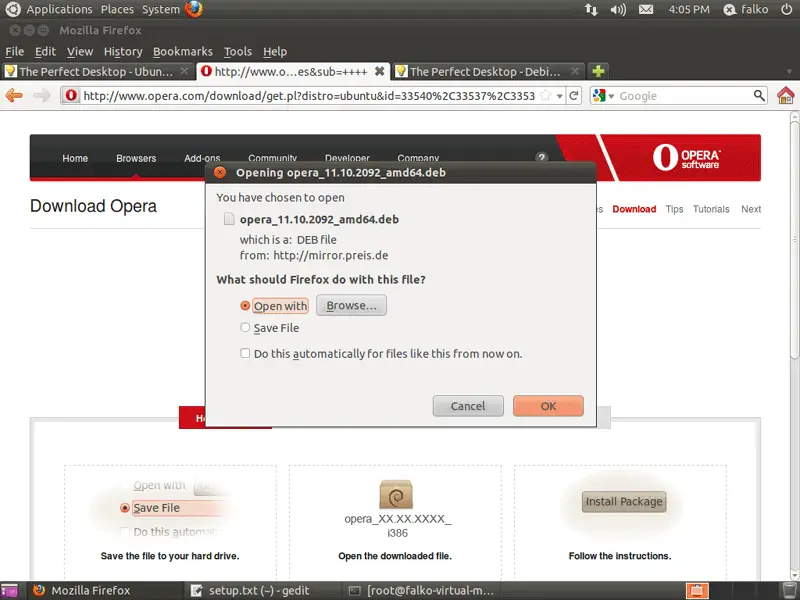The width and height of the screenshot is (800, 600).
Task: Open the Places menu
Action: 117,10
